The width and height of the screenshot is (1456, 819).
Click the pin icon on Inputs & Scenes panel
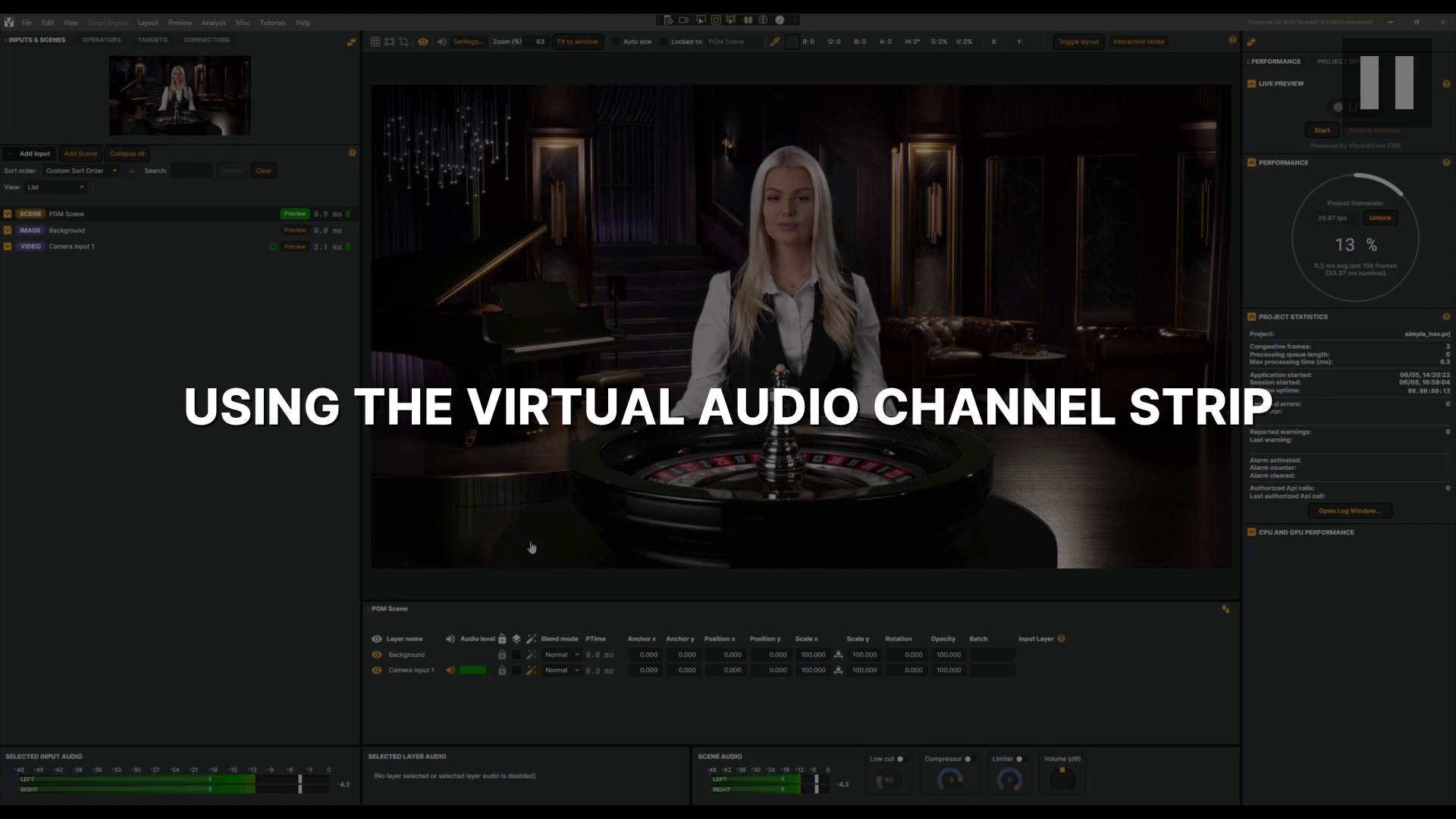coord(351,42)
